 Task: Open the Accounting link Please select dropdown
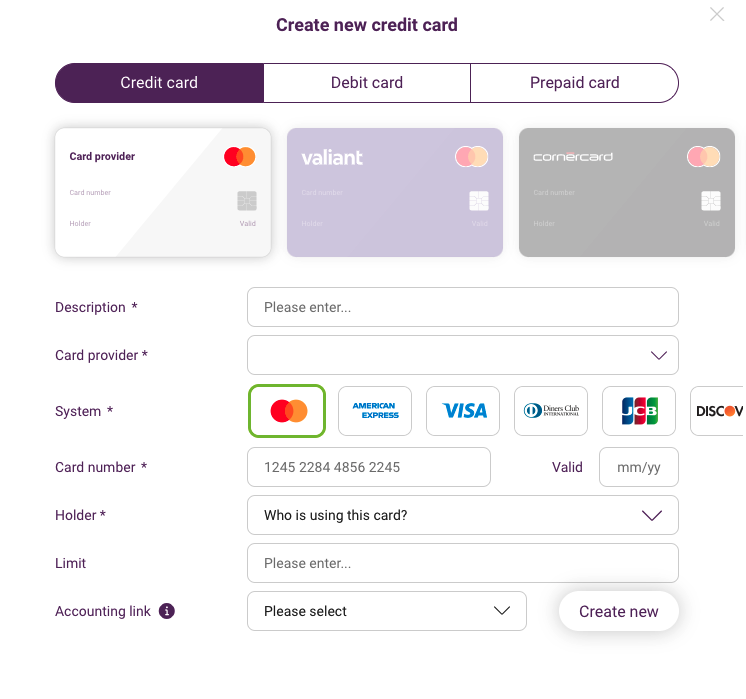(387, 611)
